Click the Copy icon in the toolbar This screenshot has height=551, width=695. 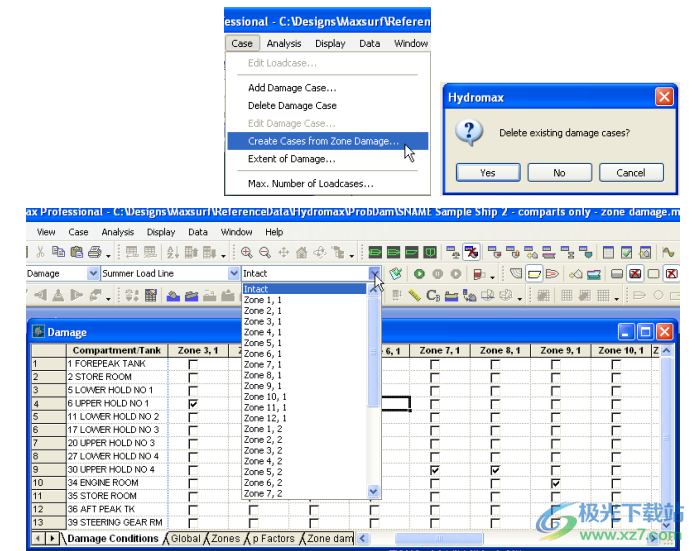coord(58,252)
